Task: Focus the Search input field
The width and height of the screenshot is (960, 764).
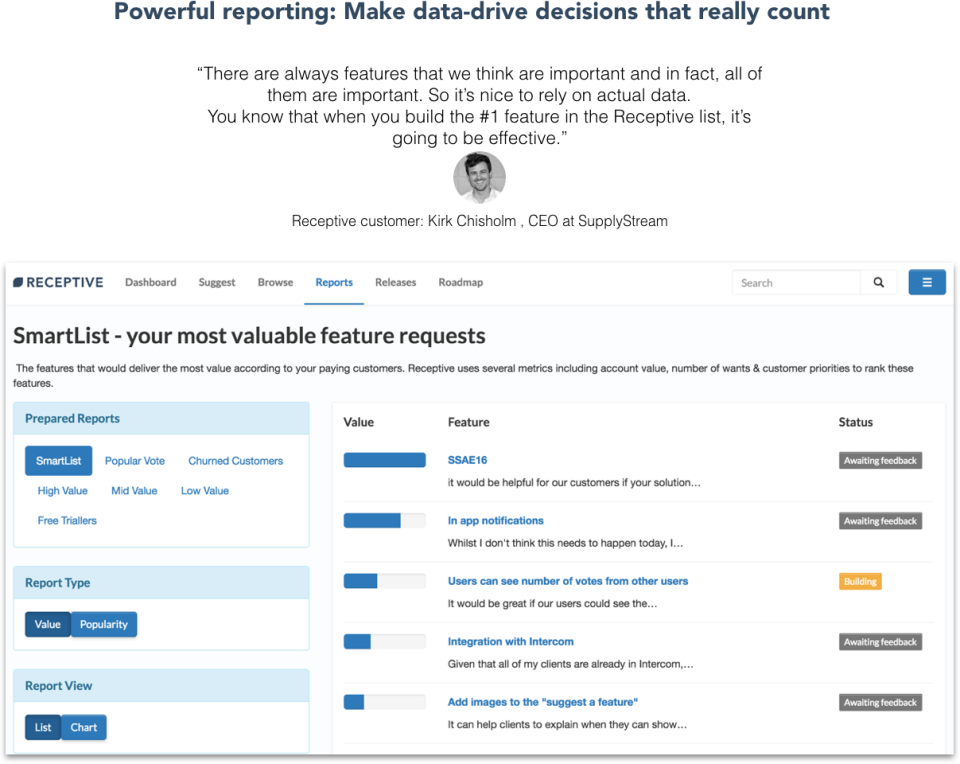Action: tap(797, 282)
